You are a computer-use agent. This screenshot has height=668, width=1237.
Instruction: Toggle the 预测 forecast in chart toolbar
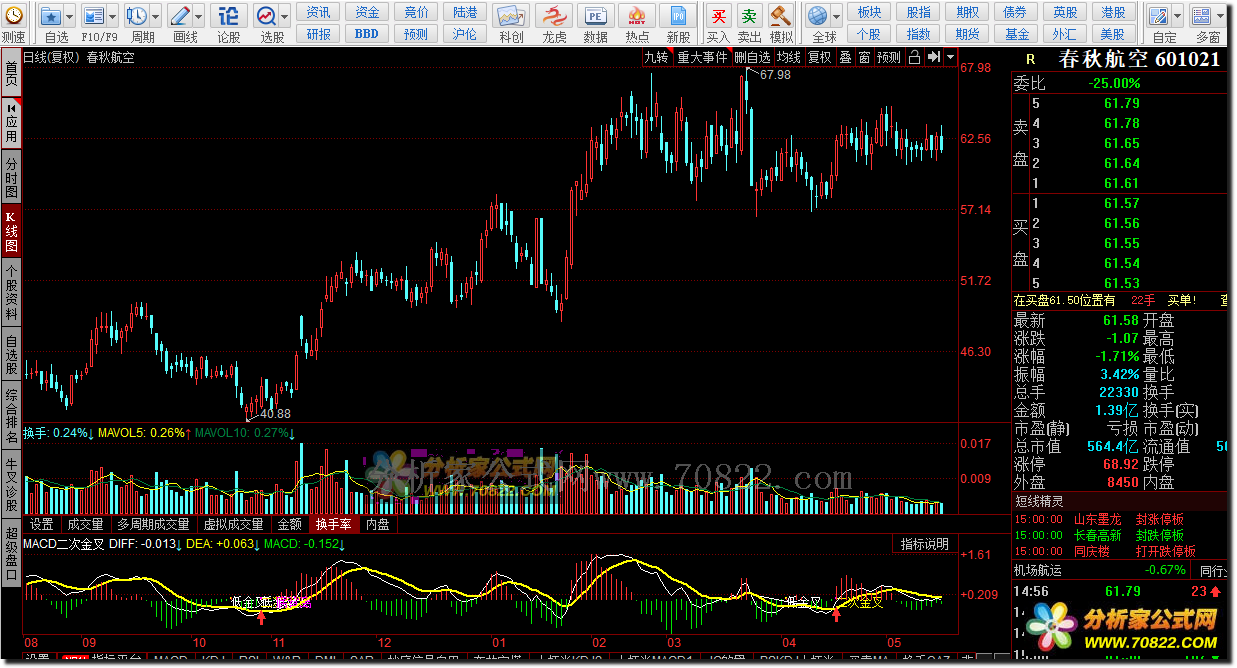pos(889,57)
